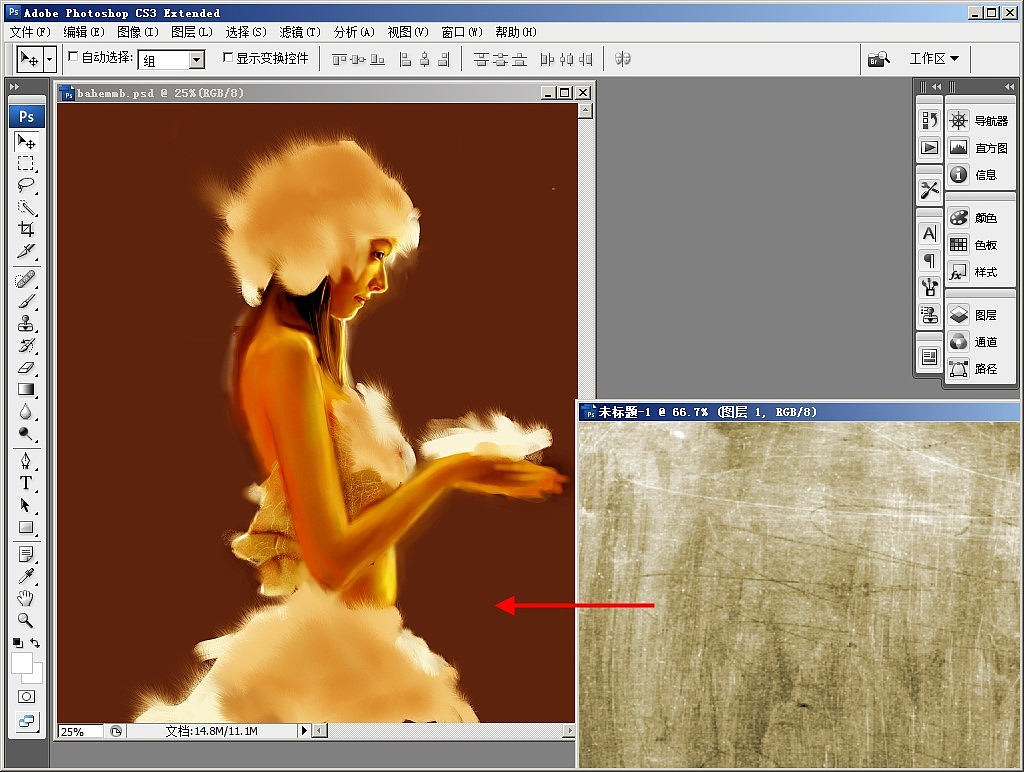
Task: Enable the 显示变换控件 checkbox
Action: [x=228, y=58]
